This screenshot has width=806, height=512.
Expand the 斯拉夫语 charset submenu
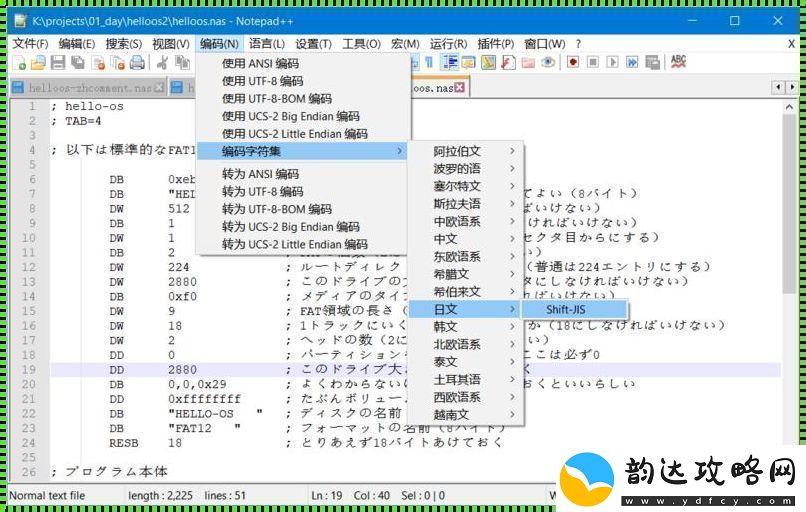[x=466, y=204]
